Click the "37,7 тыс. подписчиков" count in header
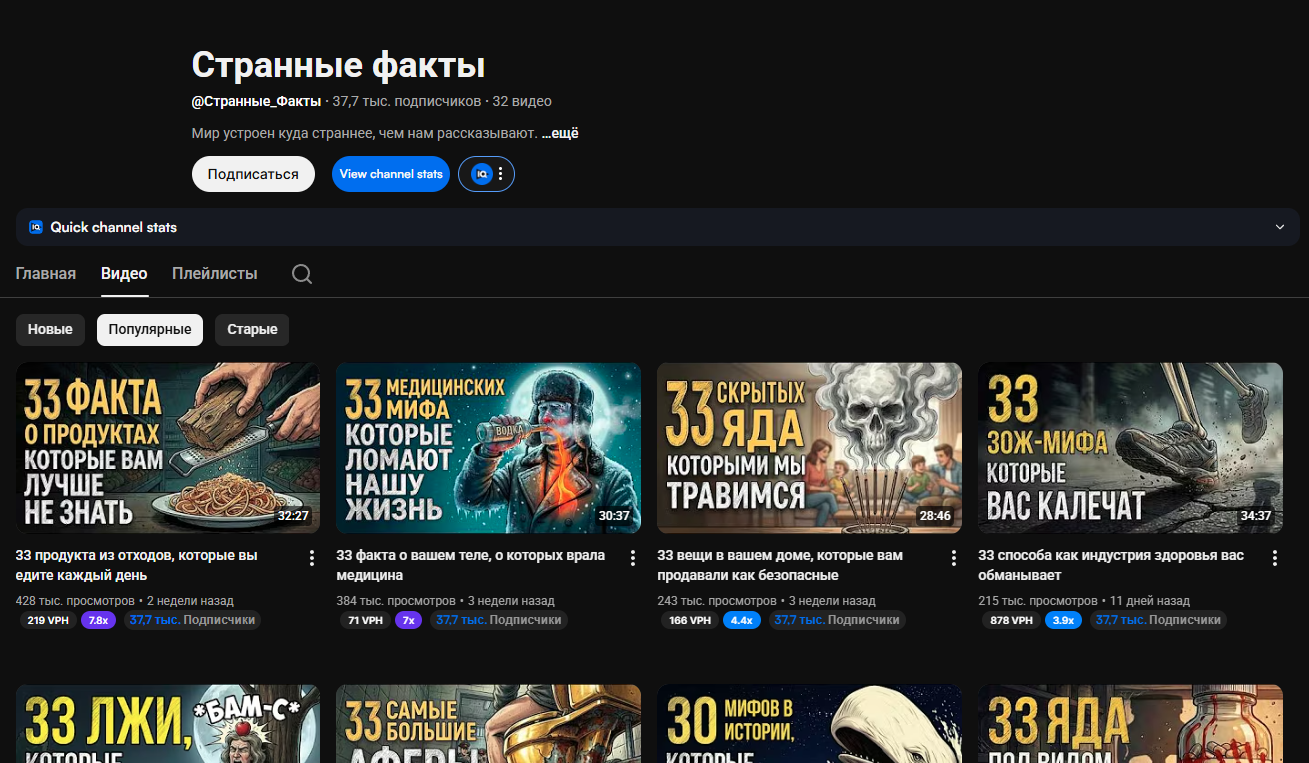 click(407, 101)
